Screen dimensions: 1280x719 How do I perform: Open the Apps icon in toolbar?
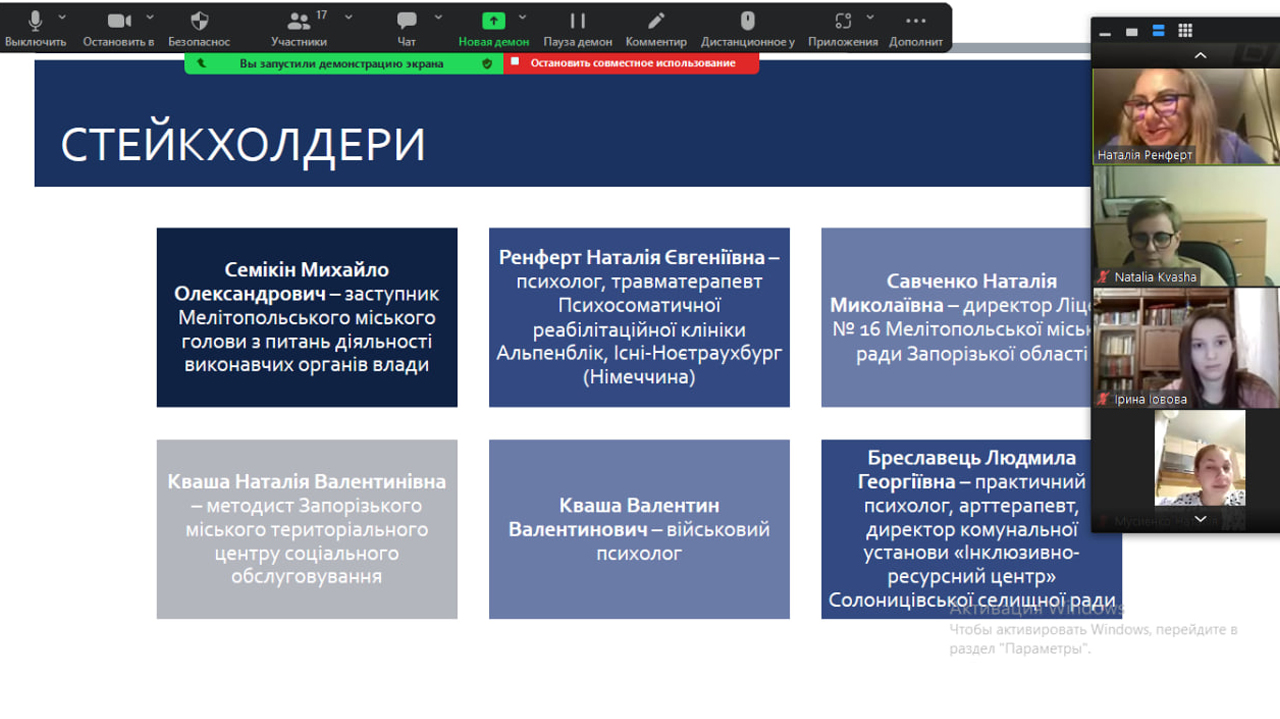[843, 22]
